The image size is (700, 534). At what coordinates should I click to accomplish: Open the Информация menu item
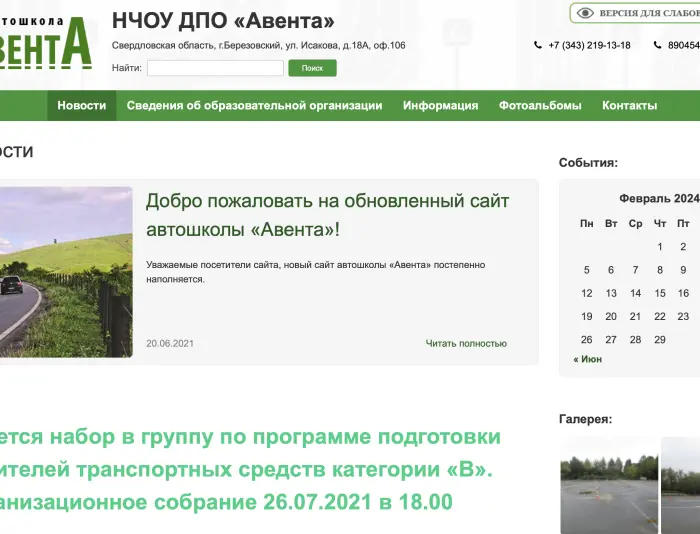click(x=441, y=105)
